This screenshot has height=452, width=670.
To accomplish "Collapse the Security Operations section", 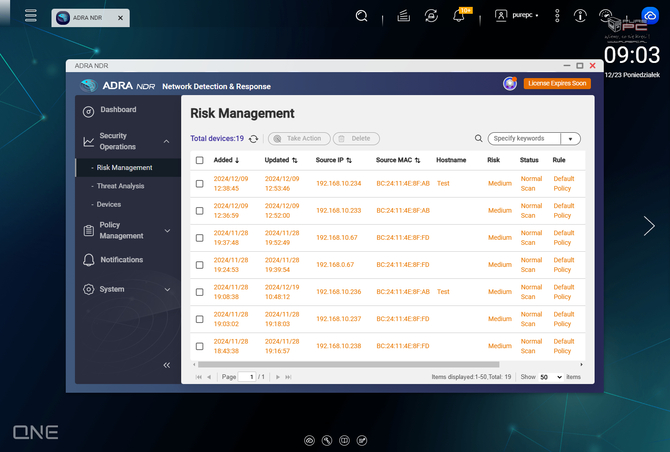I will pyautogui.click(x=167, y=141).
